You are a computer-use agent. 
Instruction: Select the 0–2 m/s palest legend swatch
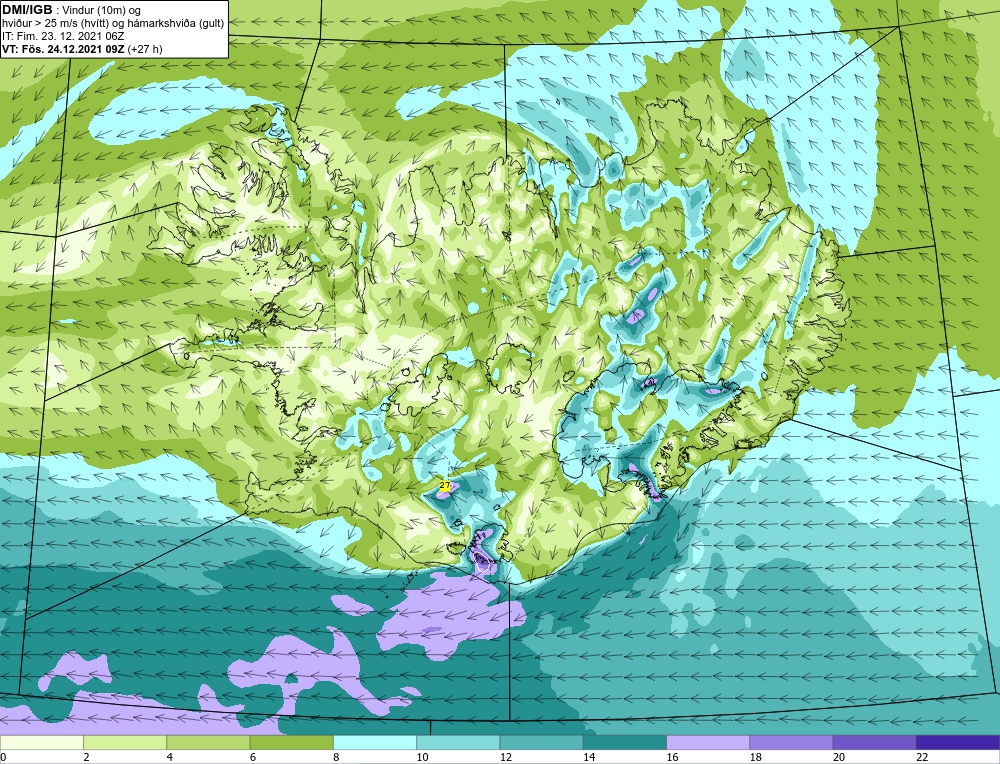click(41, 742)
